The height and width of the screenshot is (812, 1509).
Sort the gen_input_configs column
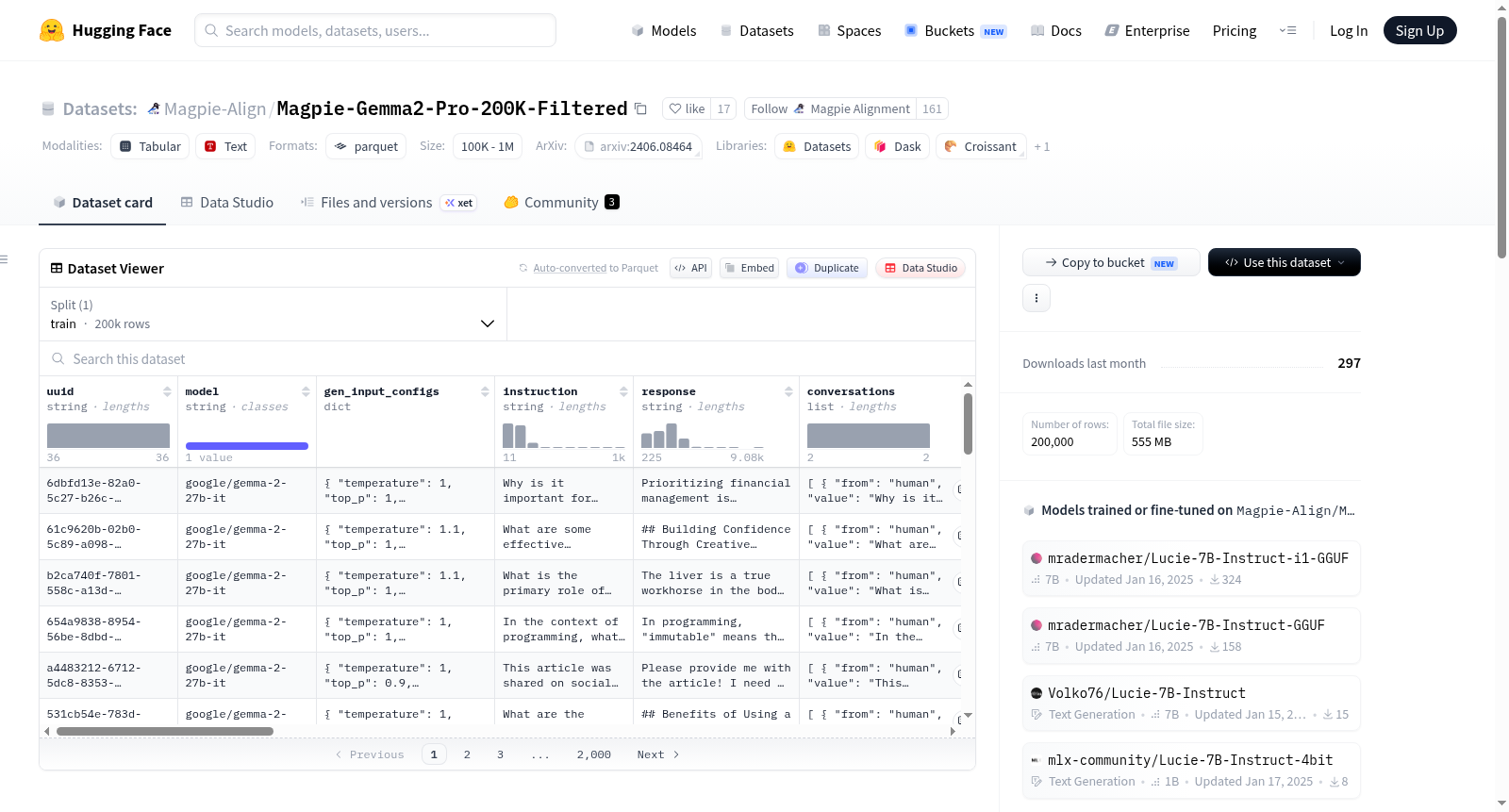click(x=485, y=391)
